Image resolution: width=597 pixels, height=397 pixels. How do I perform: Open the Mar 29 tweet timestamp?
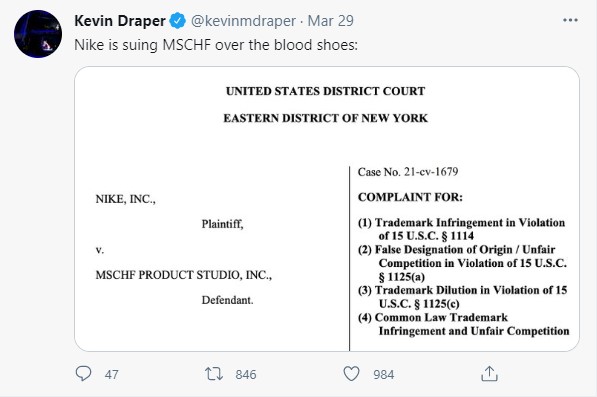[x=330, y=21]
